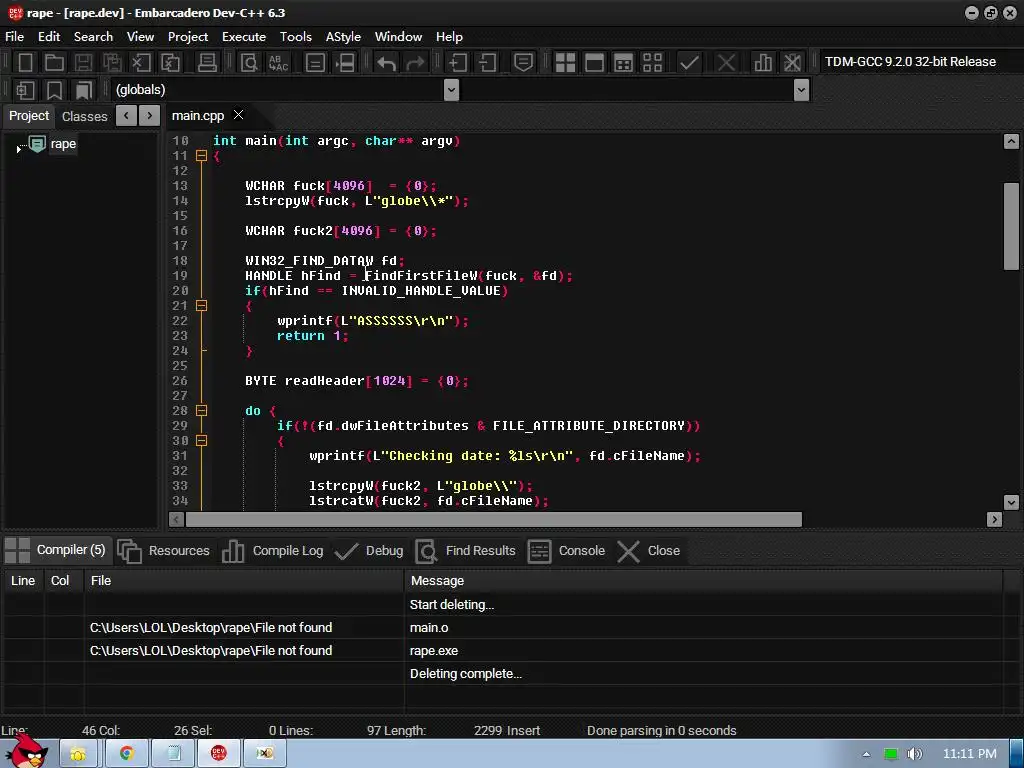Click the speech-bubble toolbar icon beside Redo group
1024x768 pixels.
(x=523, y=62)
